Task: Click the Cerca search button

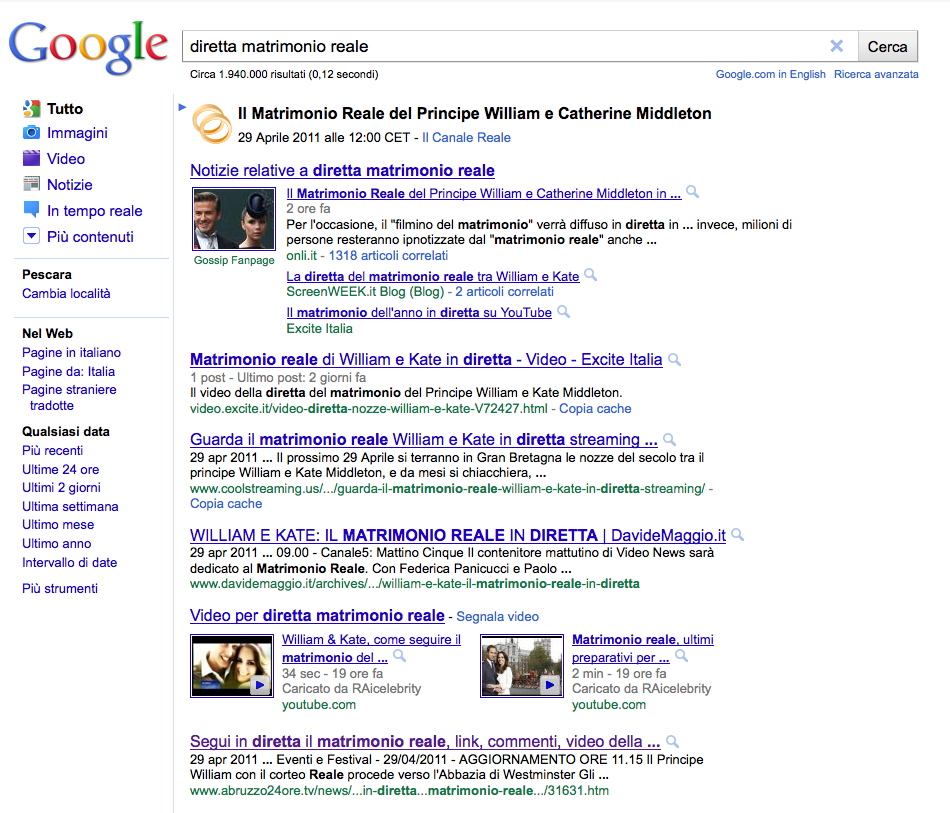Action: click(888, 47)
